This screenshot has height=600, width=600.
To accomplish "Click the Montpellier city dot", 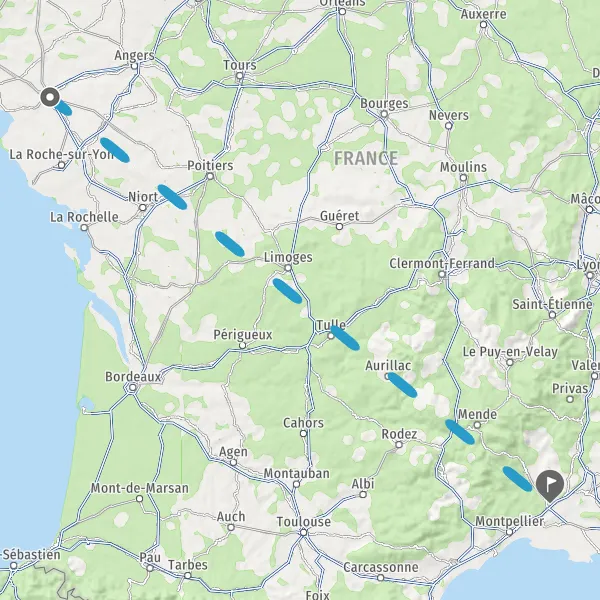I will point(509,532).
